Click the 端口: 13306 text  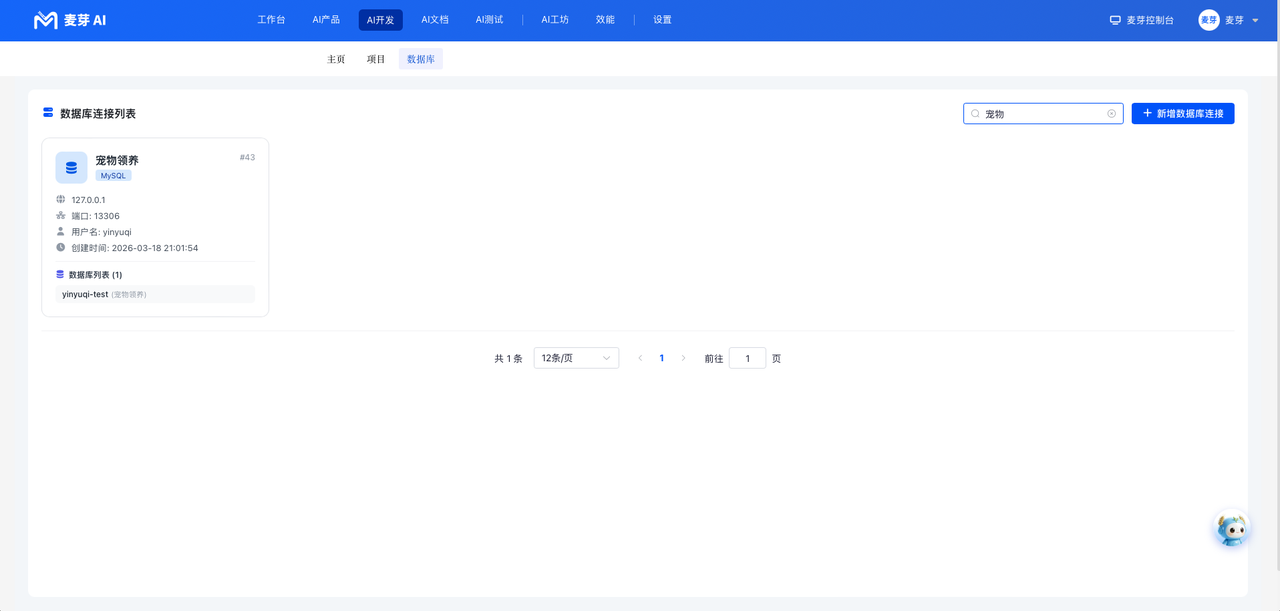click(x=95, y=216)
